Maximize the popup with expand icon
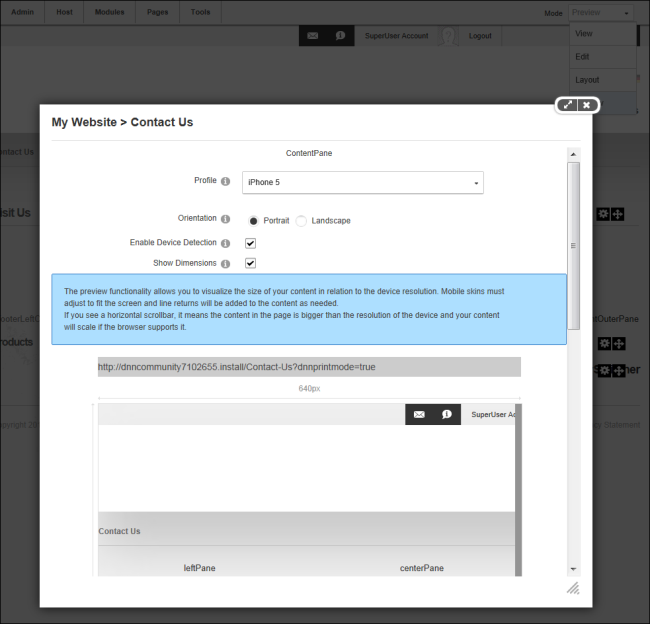Image resolution: width=650 pixels, height=624 pixels. coord(568,105)
